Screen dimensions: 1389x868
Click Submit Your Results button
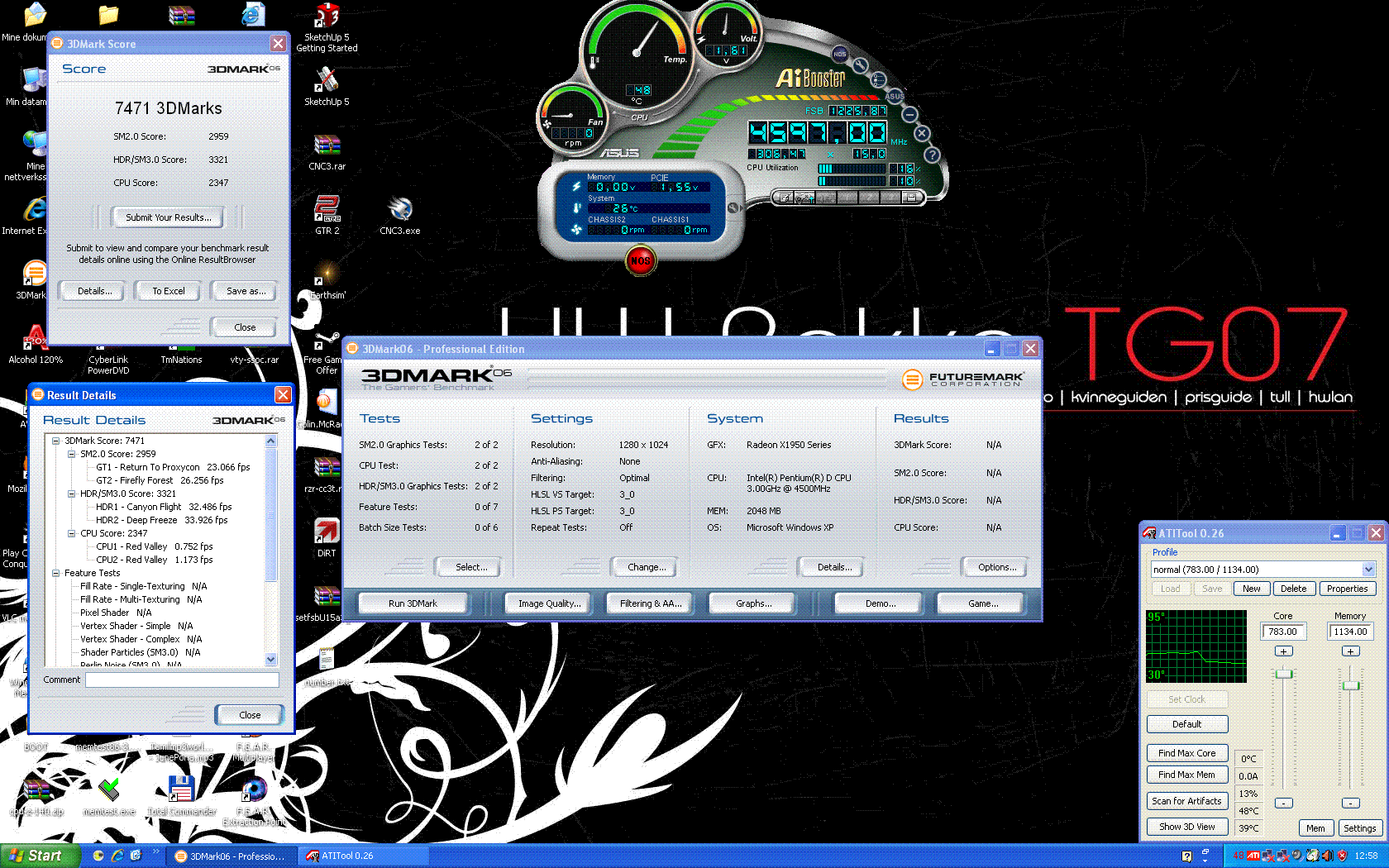tap(169, 217)
